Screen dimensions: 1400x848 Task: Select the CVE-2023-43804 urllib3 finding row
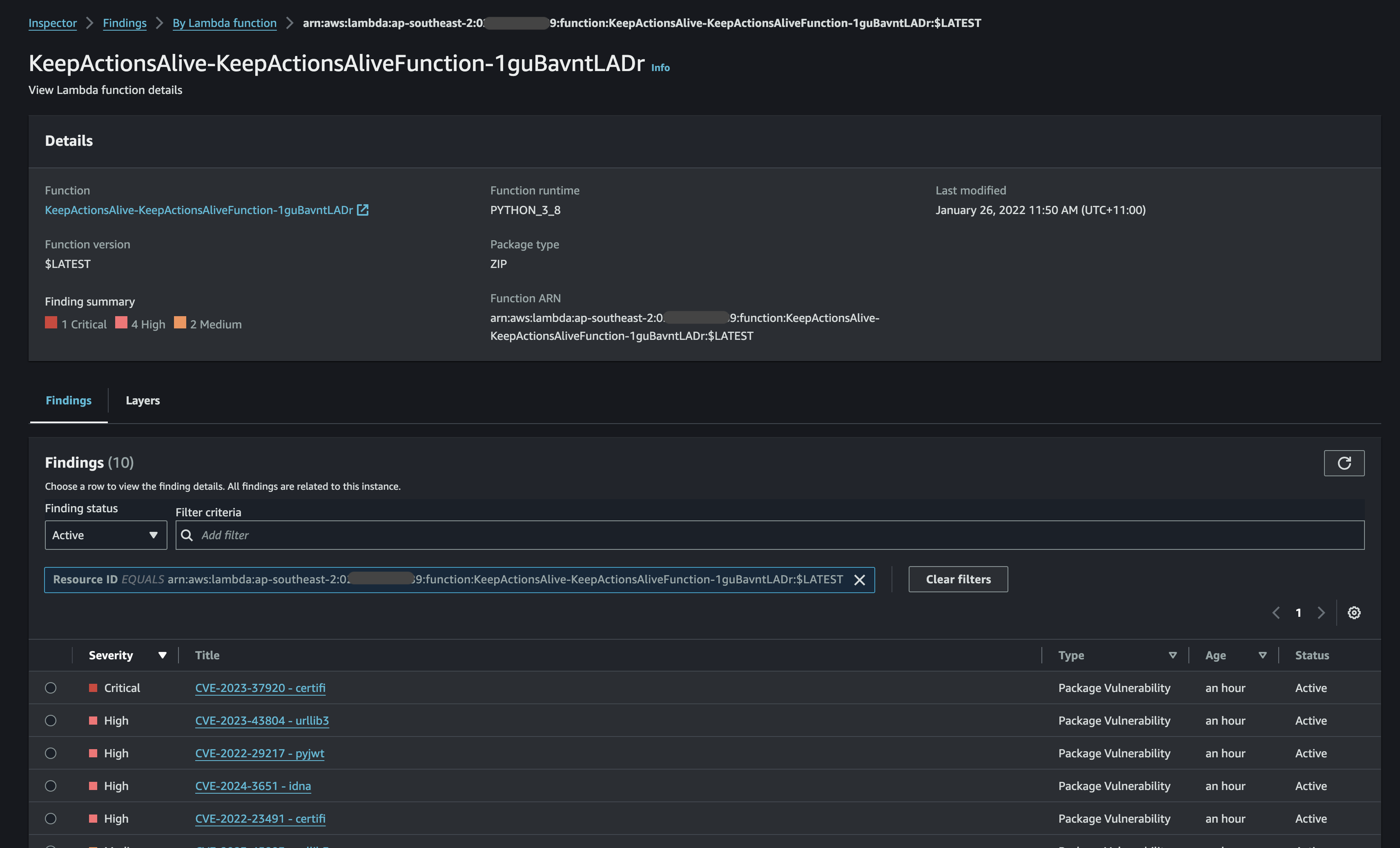tap(51, 720)
